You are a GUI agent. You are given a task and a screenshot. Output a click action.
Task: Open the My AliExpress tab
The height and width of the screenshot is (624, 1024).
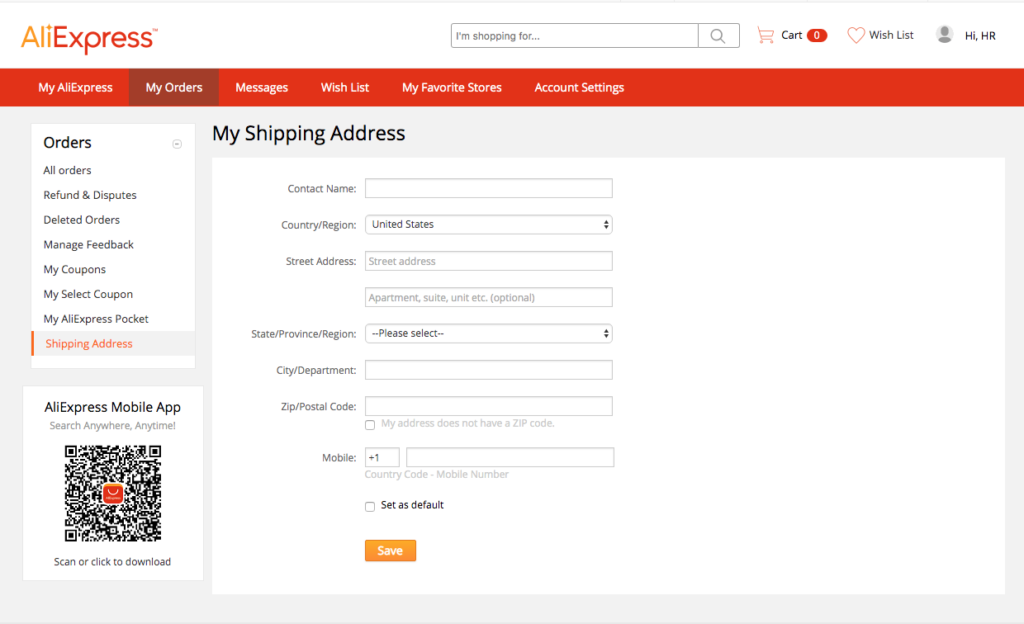coord(75,87)
